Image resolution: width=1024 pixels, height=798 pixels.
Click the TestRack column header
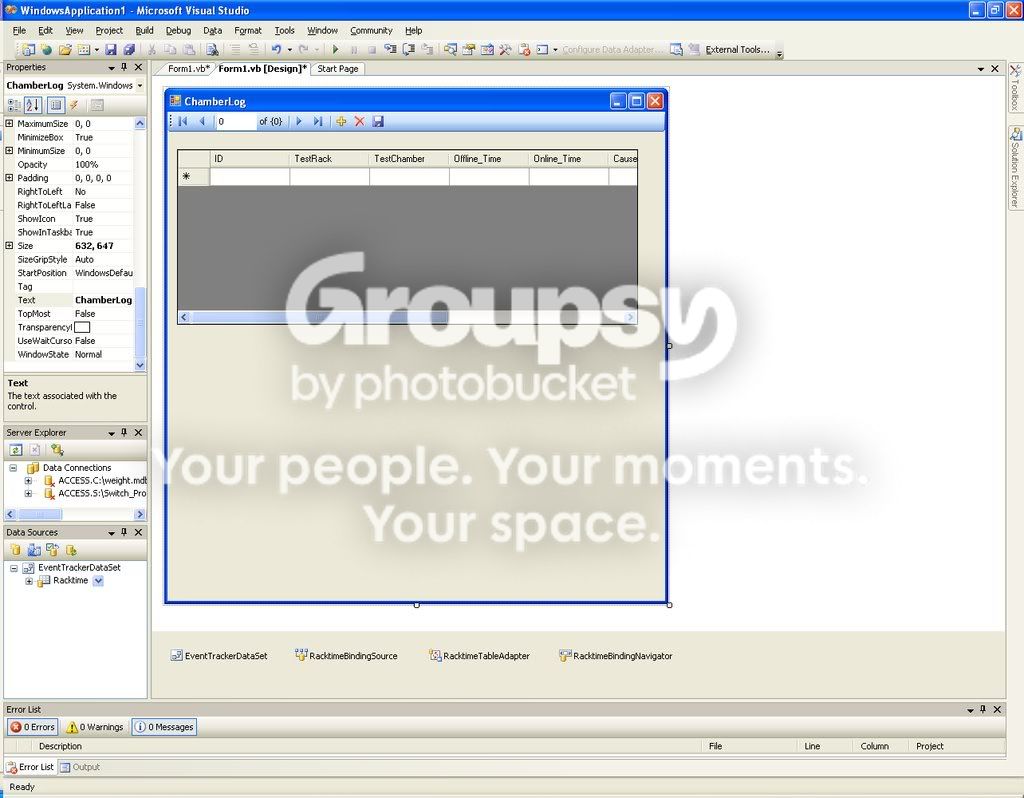pyautogui.click(x=329, y=159)
